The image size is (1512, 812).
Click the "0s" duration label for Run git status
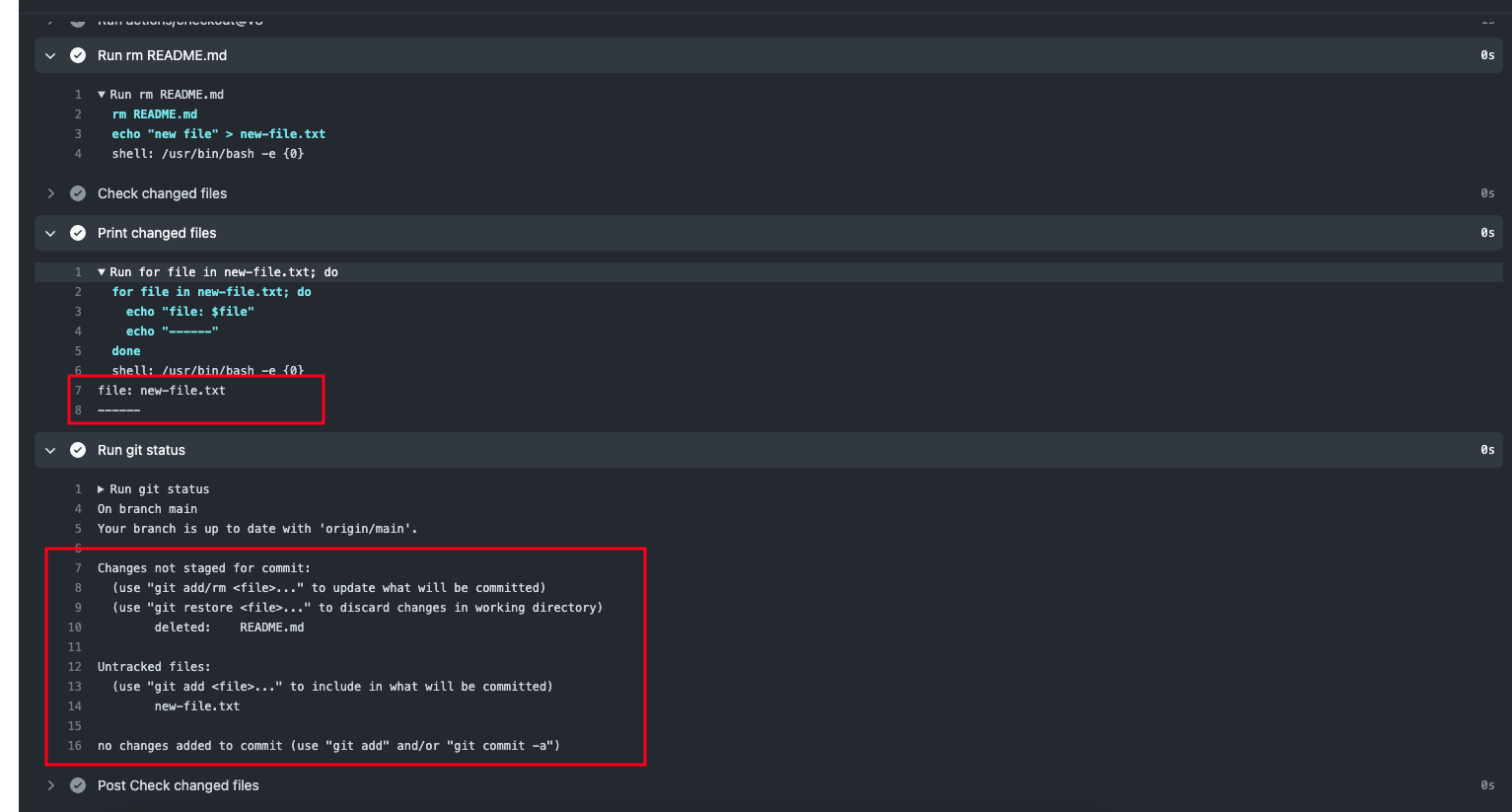[1486, 450]
